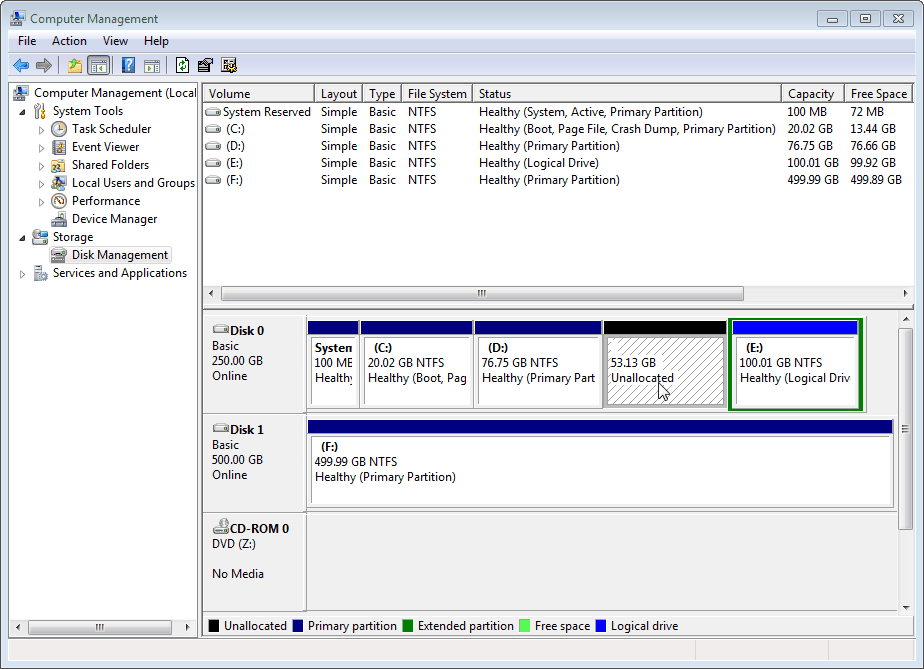Expand the Services and Applications node
924x669 pixels.
pyautogui.click(x=22, y=274)
